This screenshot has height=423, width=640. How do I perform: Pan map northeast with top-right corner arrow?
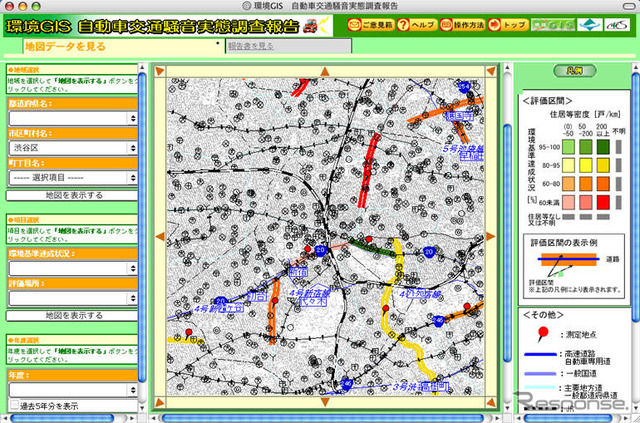click(x=491, y=71)
